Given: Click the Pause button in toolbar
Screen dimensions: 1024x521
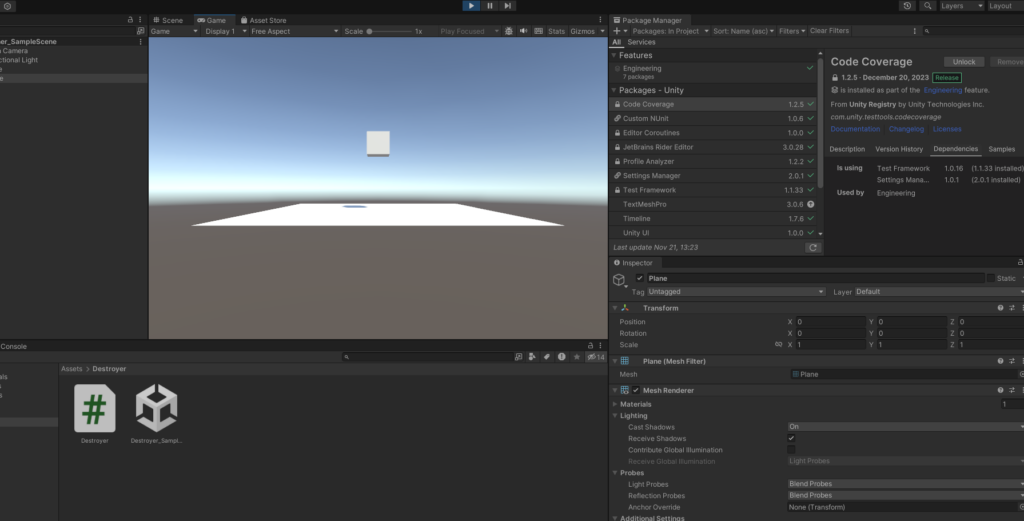Looking at the screenshot, I should click(490, 6).
